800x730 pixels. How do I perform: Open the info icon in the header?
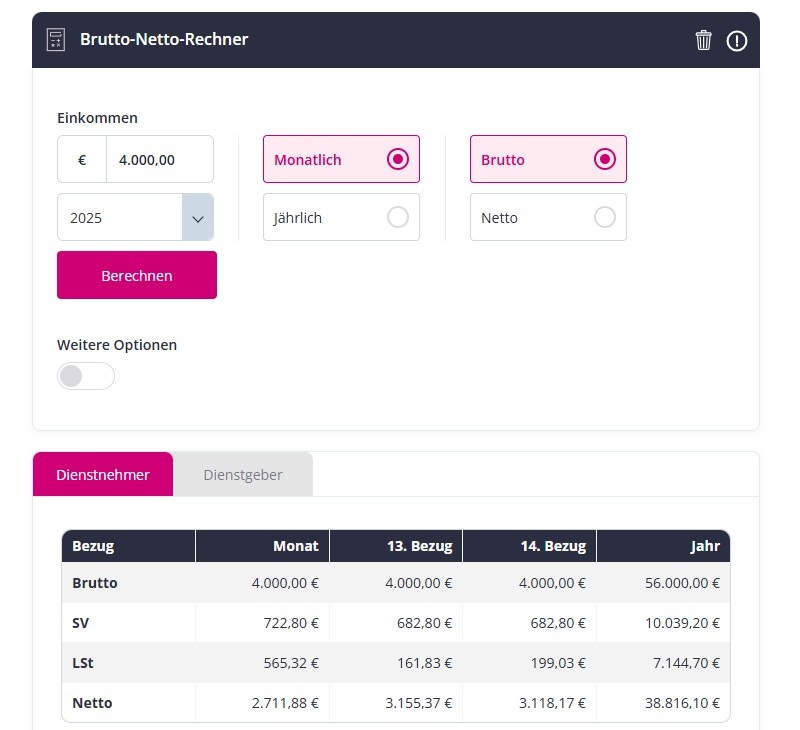tap(737, 40)
